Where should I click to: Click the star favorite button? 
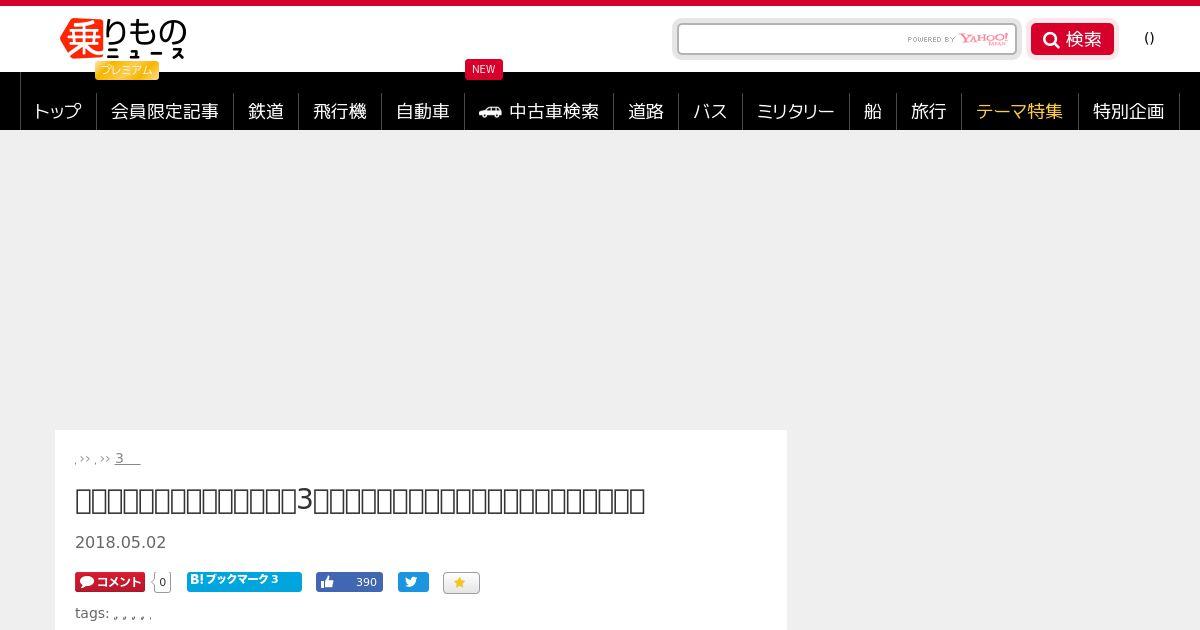(461, 582)
